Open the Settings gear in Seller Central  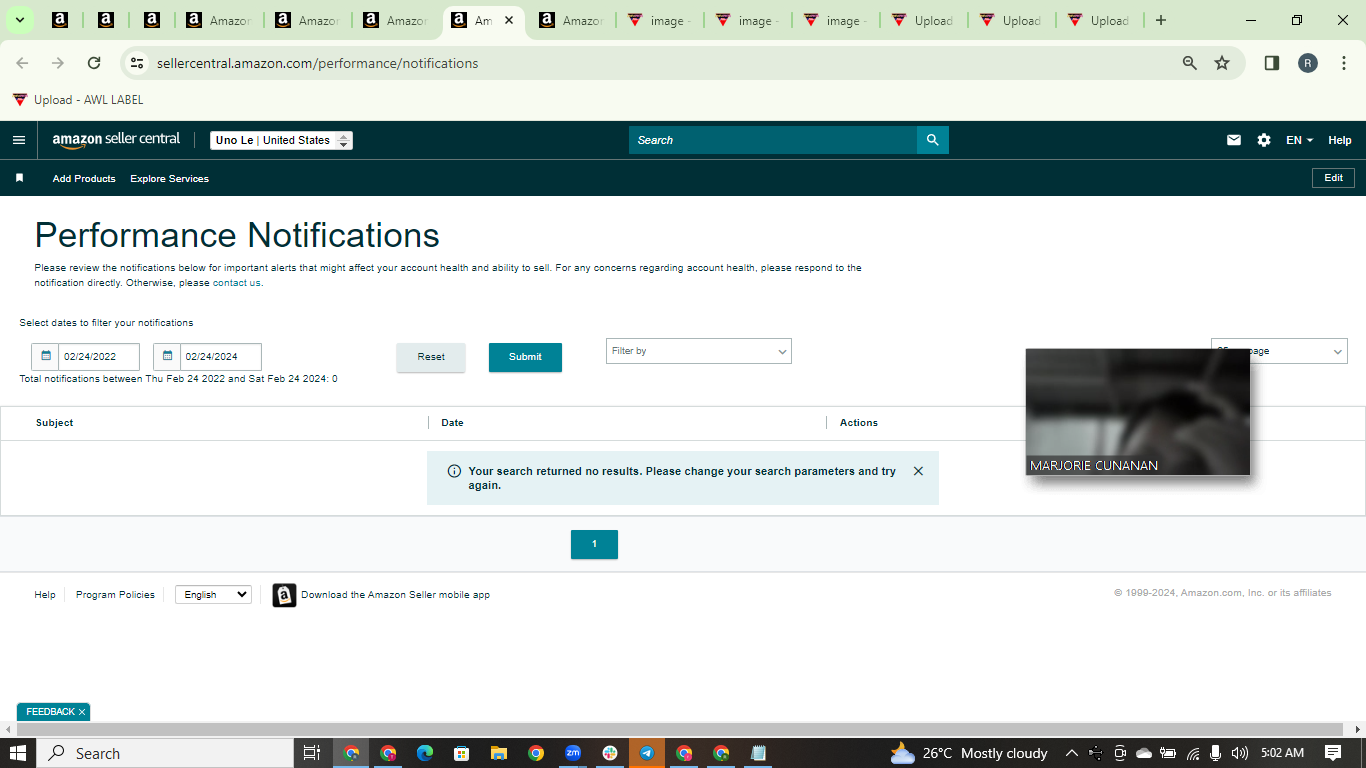1264,140
